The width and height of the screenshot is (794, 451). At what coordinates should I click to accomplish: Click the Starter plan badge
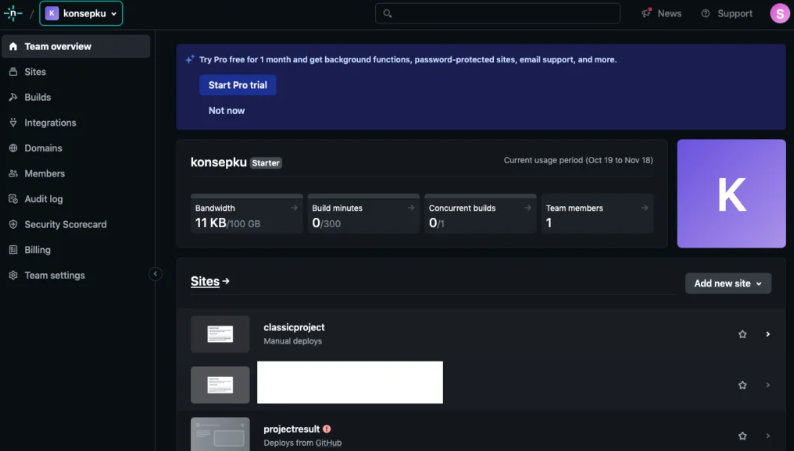[x=266, y=163]
